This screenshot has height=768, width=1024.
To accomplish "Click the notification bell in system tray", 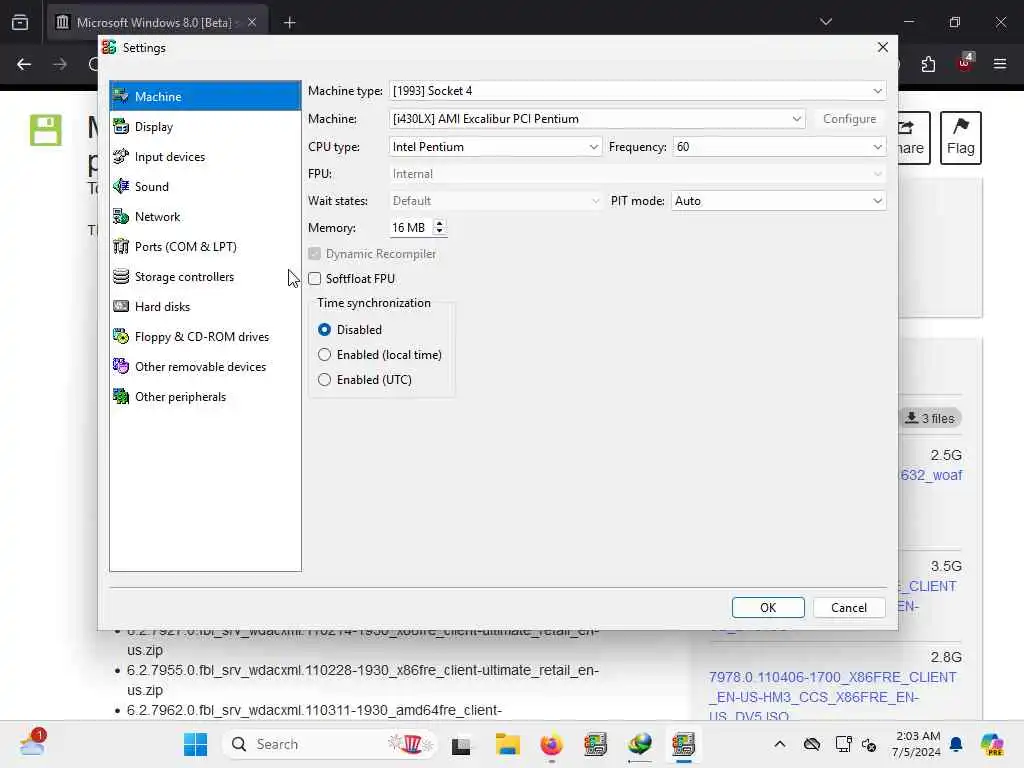I will (956, 744).
